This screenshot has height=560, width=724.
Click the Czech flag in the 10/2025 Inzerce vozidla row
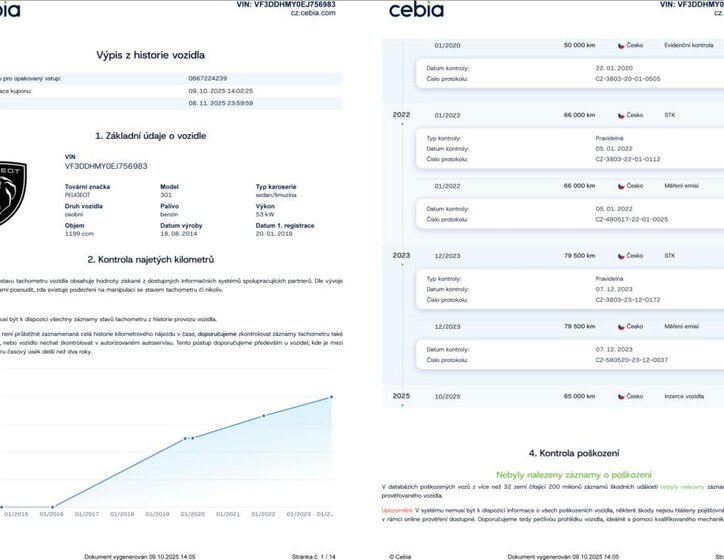point(621,396)
